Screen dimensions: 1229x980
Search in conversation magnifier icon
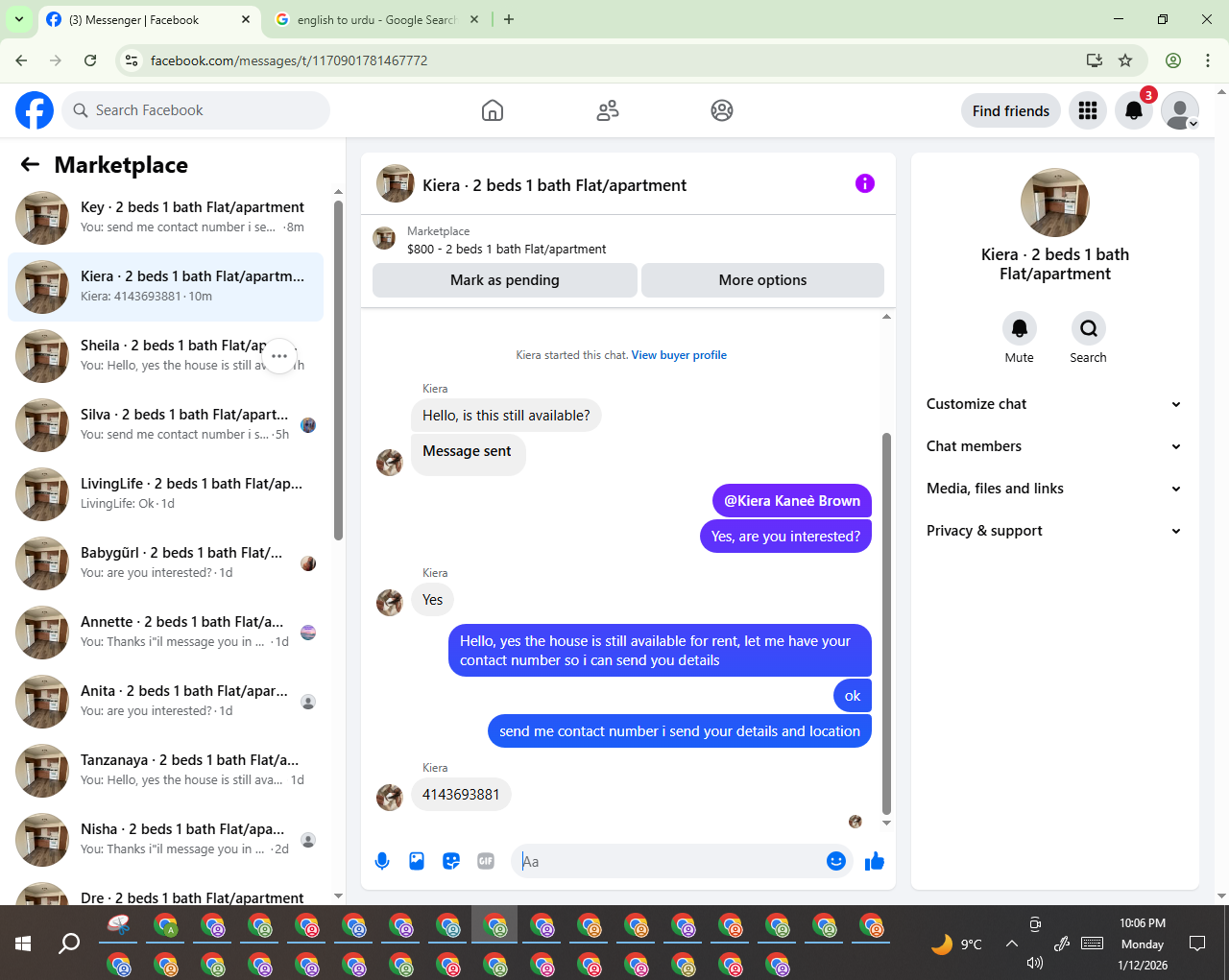coord(1089,328)
